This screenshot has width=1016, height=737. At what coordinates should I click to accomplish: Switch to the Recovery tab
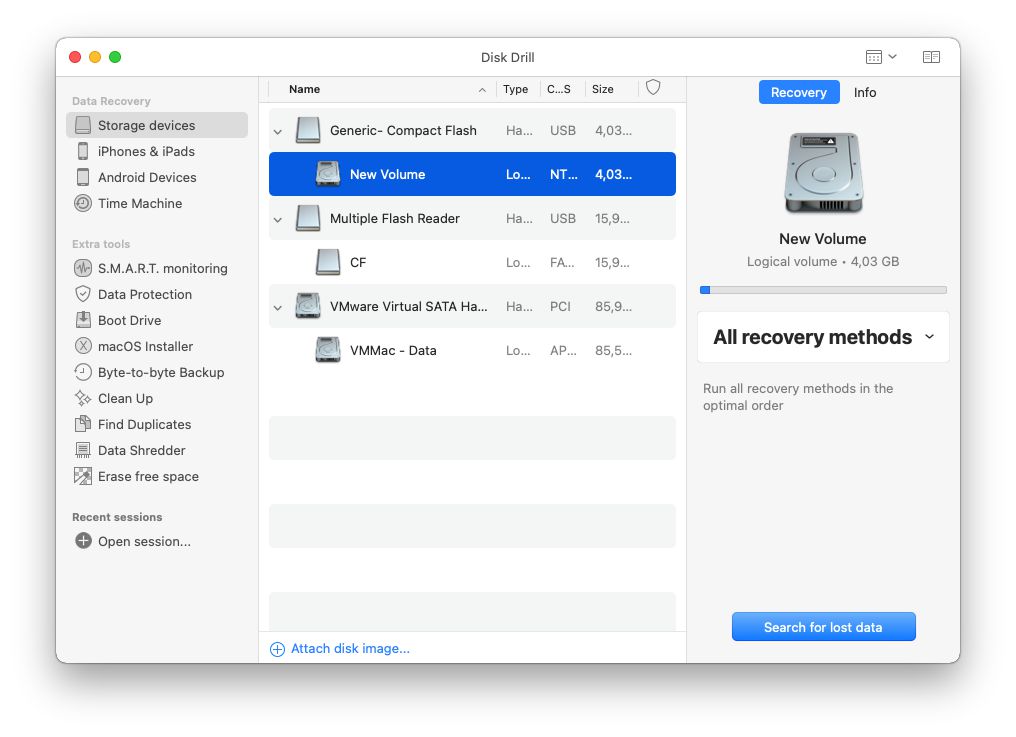coord(798,92)
